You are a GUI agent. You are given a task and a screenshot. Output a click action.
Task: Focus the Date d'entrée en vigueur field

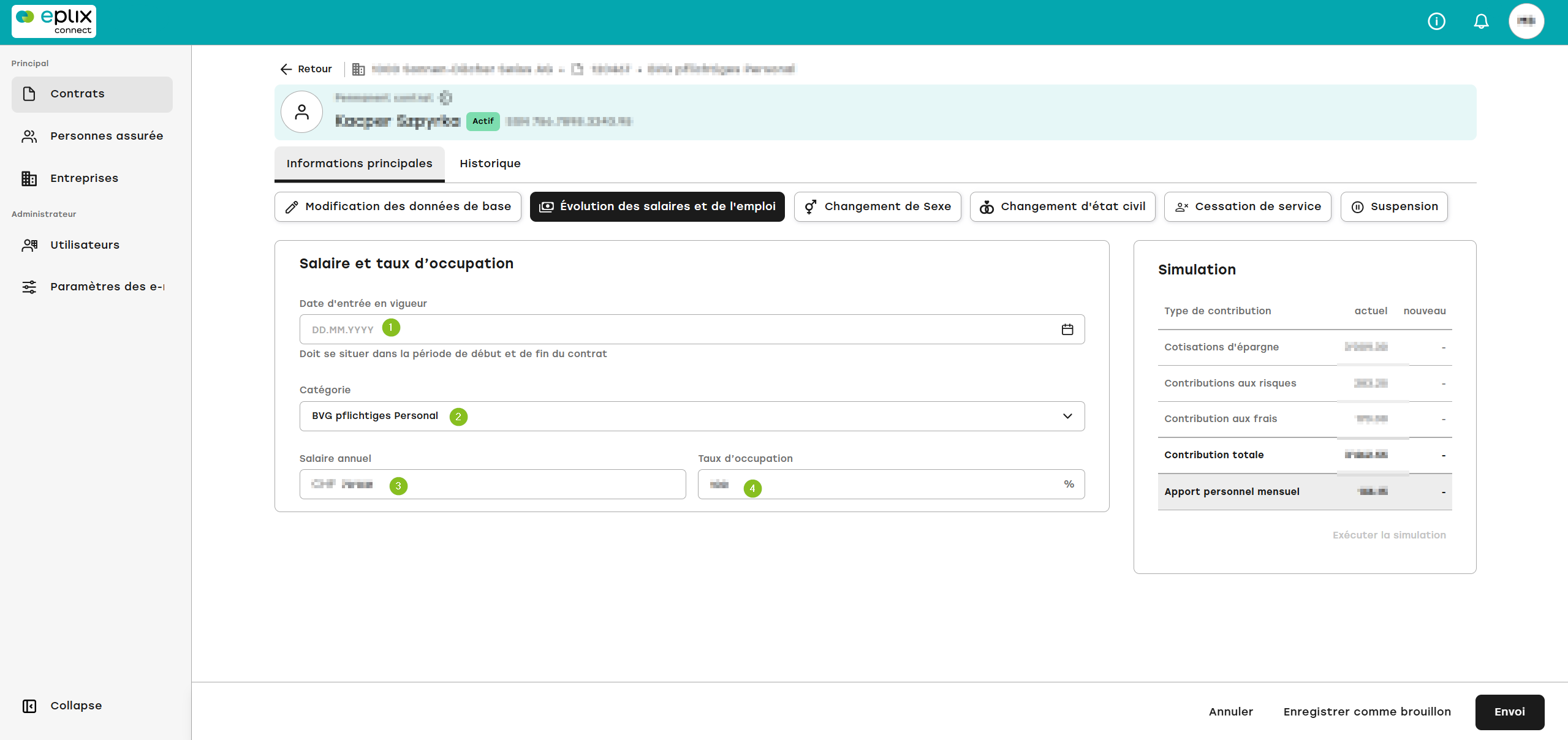point(692,330)
